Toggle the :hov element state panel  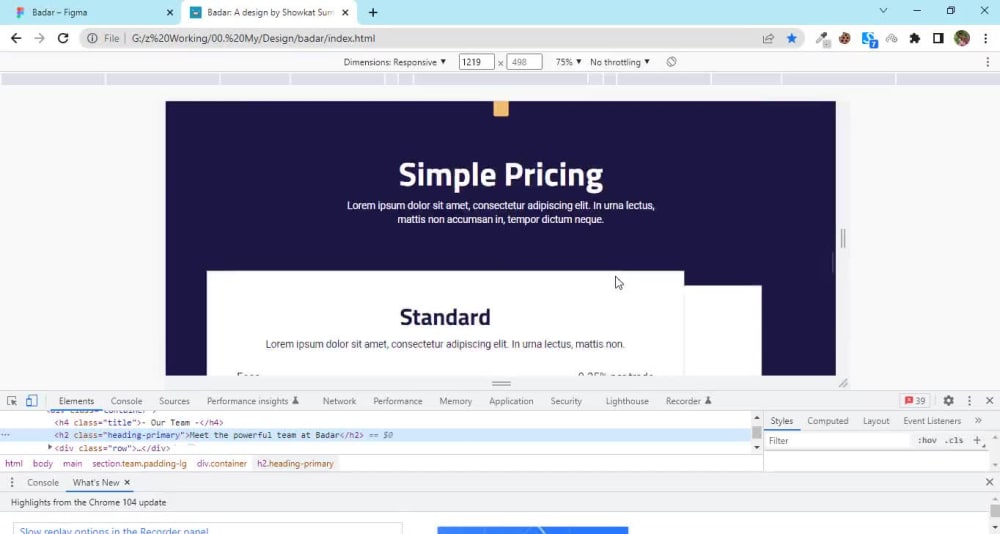pyautogui.click(x=926, y=440)
